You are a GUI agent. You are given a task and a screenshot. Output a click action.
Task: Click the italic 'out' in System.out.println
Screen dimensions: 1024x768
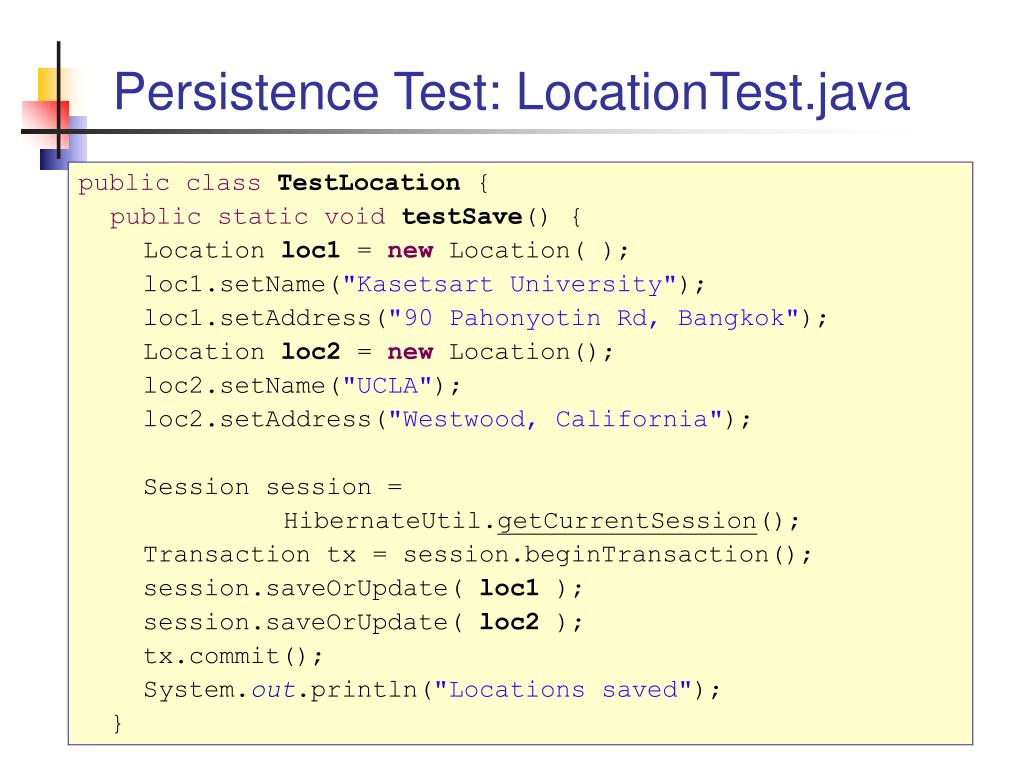point(274,690)
